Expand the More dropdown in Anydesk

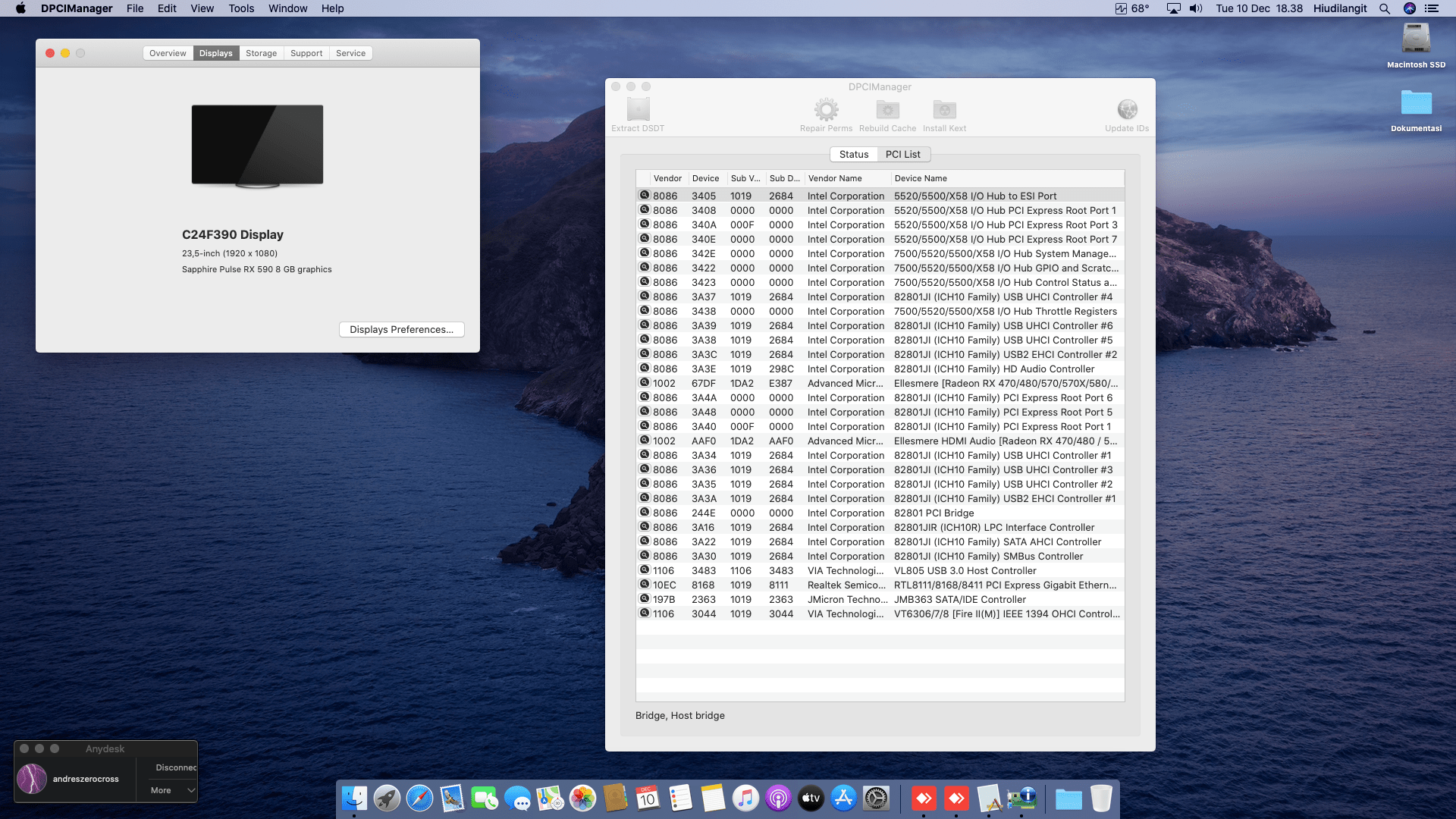point(172,790)
